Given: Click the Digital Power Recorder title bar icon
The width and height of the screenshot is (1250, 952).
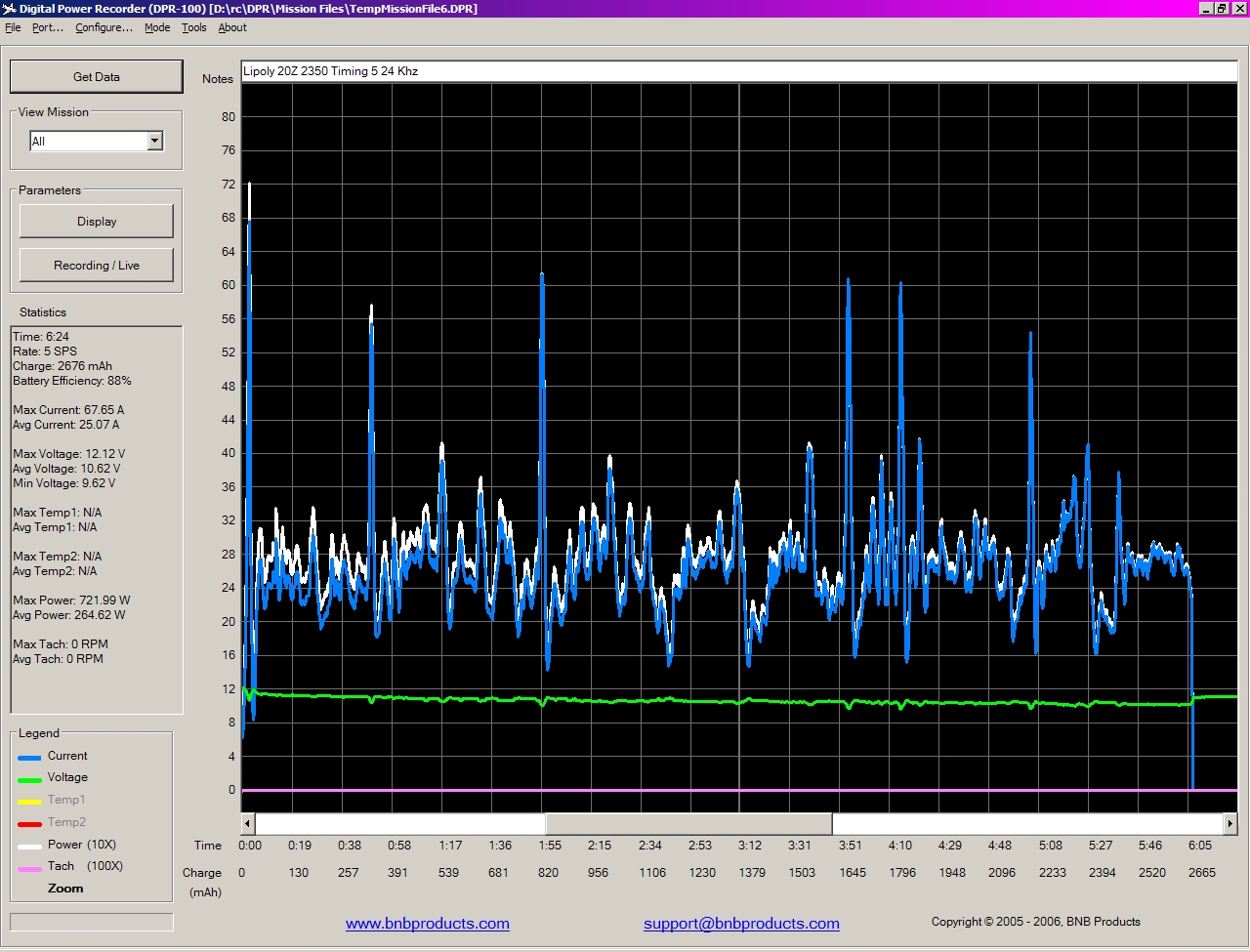Looking at the screenshot, I should point(10,9).
